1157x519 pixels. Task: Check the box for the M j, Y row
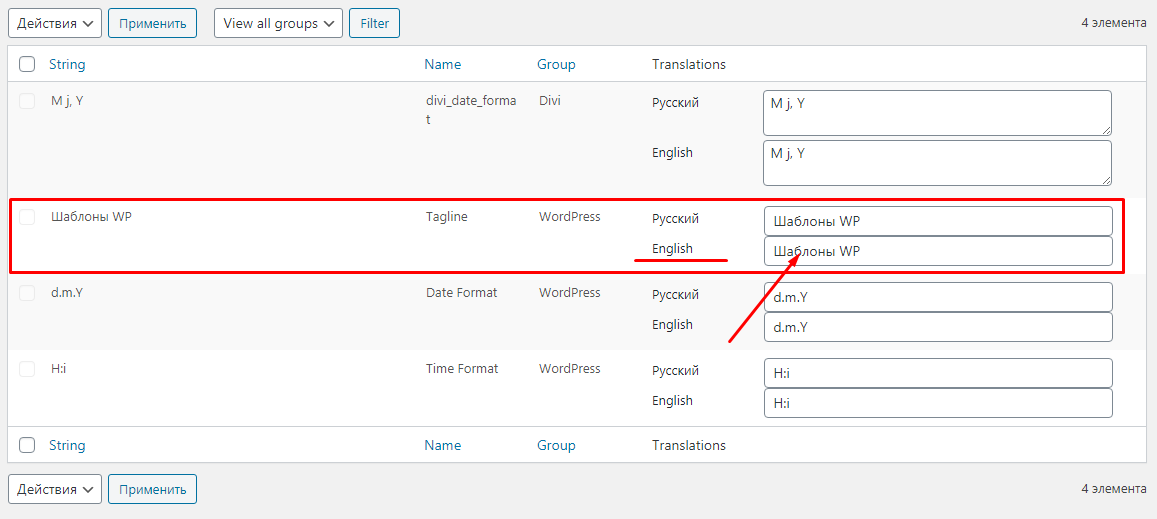pyautogui.click(x=27, y=101)
